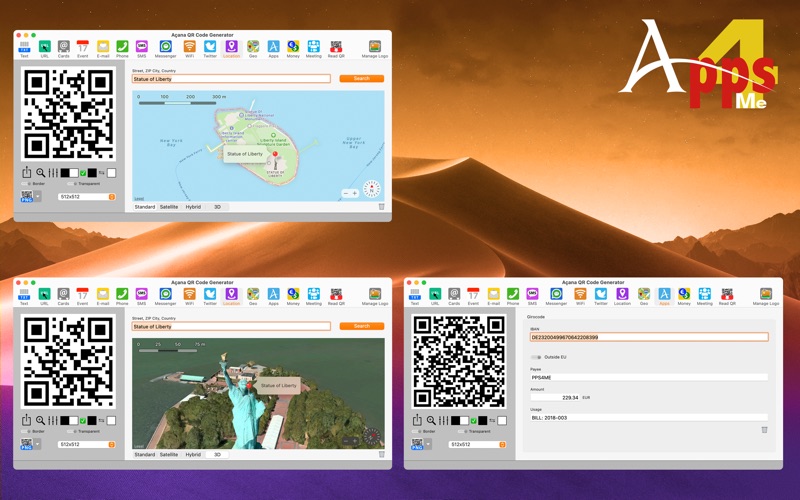The height and width of the screenshot is (500, 800).
Task: Open 512x512 size dropdown in the 3D view window
Action: tap(87, 444)
